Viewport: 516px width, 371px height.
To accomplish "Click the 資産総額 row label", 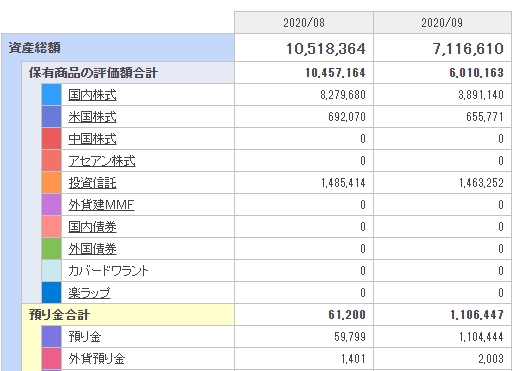I will 34,48.
